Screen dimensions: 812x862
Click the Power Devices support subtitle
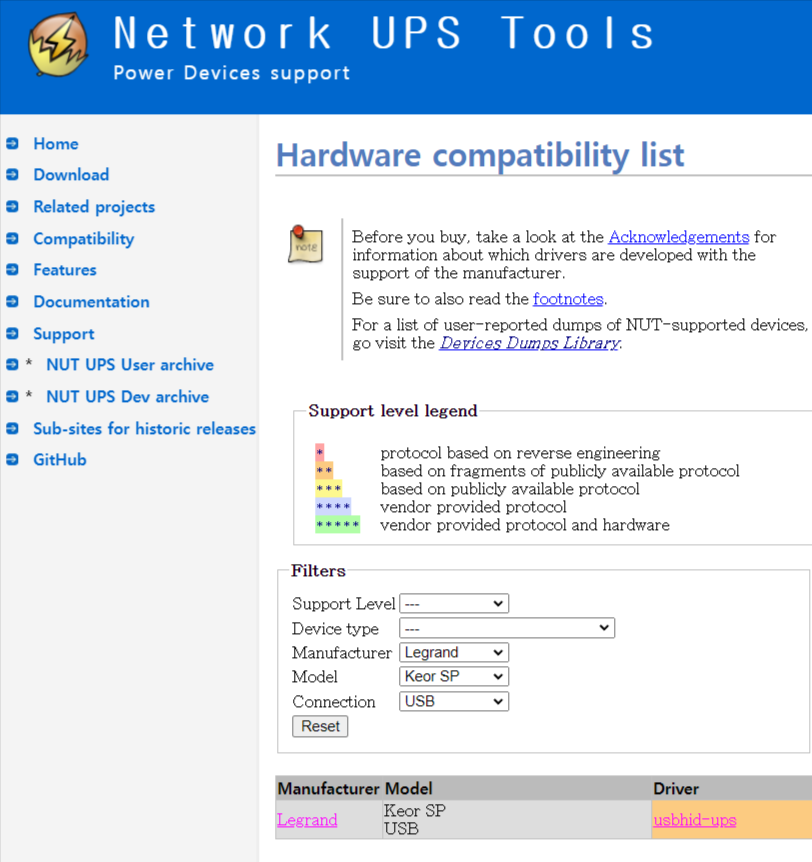coord(231,73)
